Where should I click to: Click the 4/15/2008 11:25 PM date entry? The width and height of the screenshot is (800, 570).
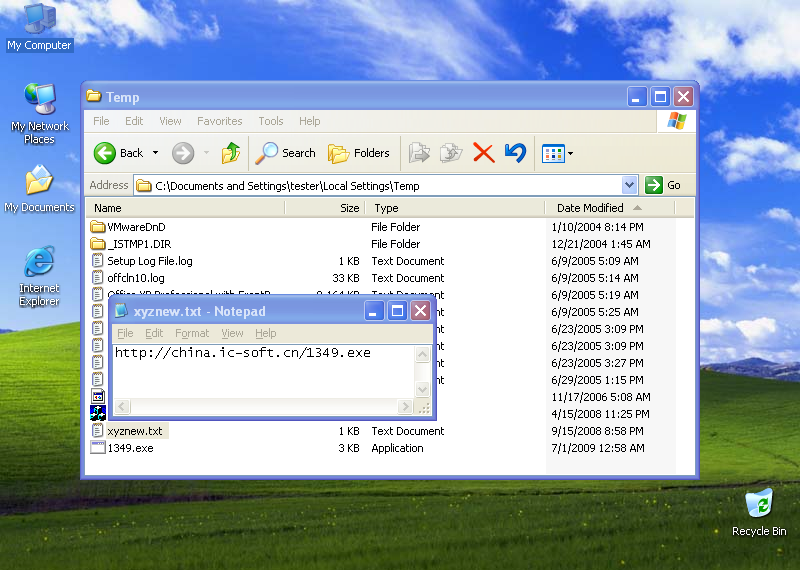(600, 414)
